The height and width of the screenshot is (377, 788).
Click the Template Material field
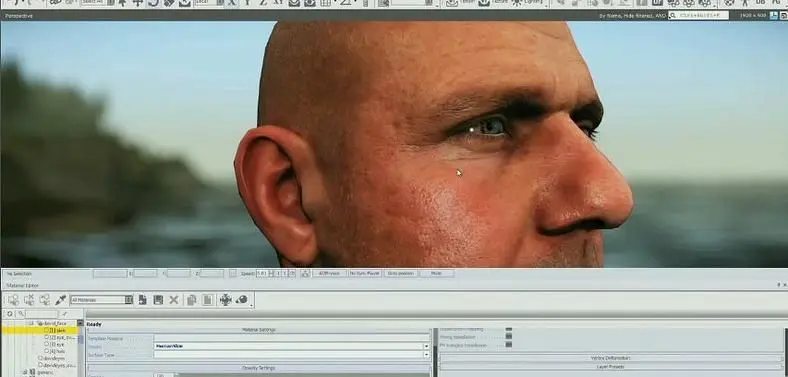(x=292, y=338)
